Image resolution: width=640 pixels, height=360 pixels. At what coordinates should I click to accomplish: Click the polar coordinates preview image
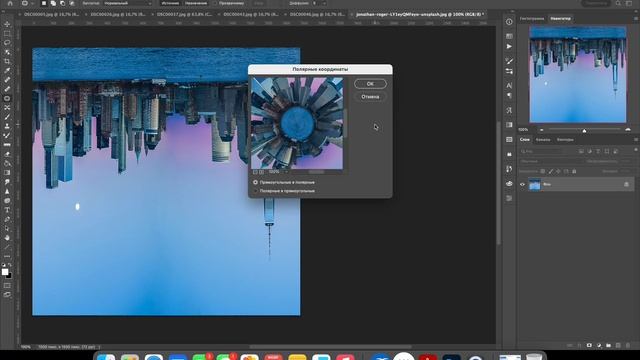tap(297, 123)
